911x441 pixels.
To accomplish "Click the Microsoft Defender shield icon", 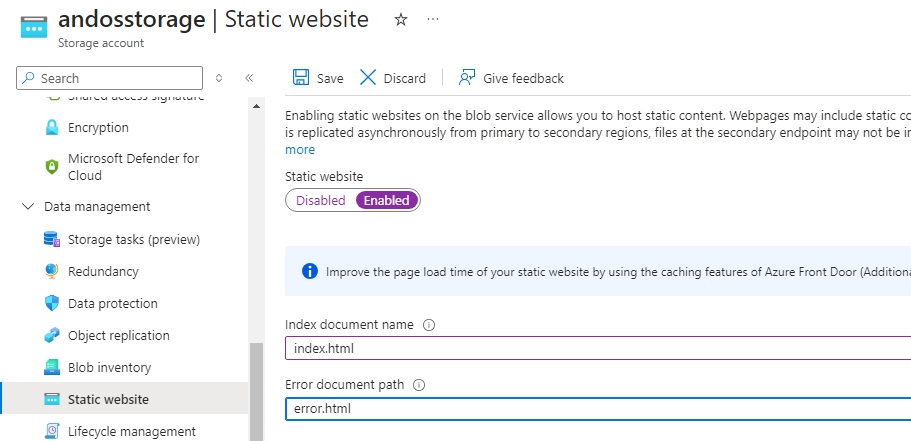I will (52, 167).
